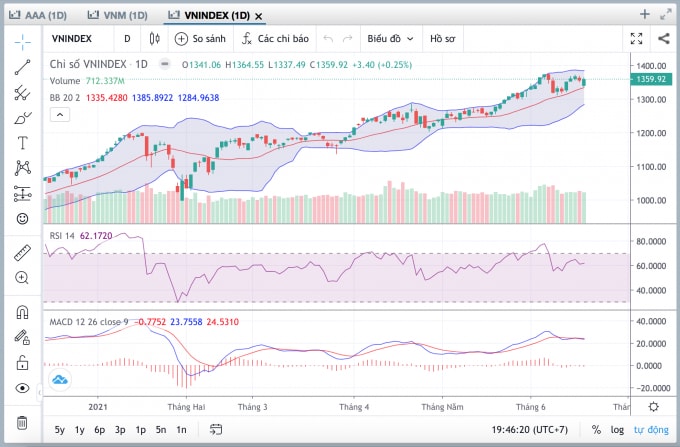Image resolution: width=680 pixels, height=447 pixels.
Task: Click the cloud chart logo icon
Action: click(x=60, y=380)
